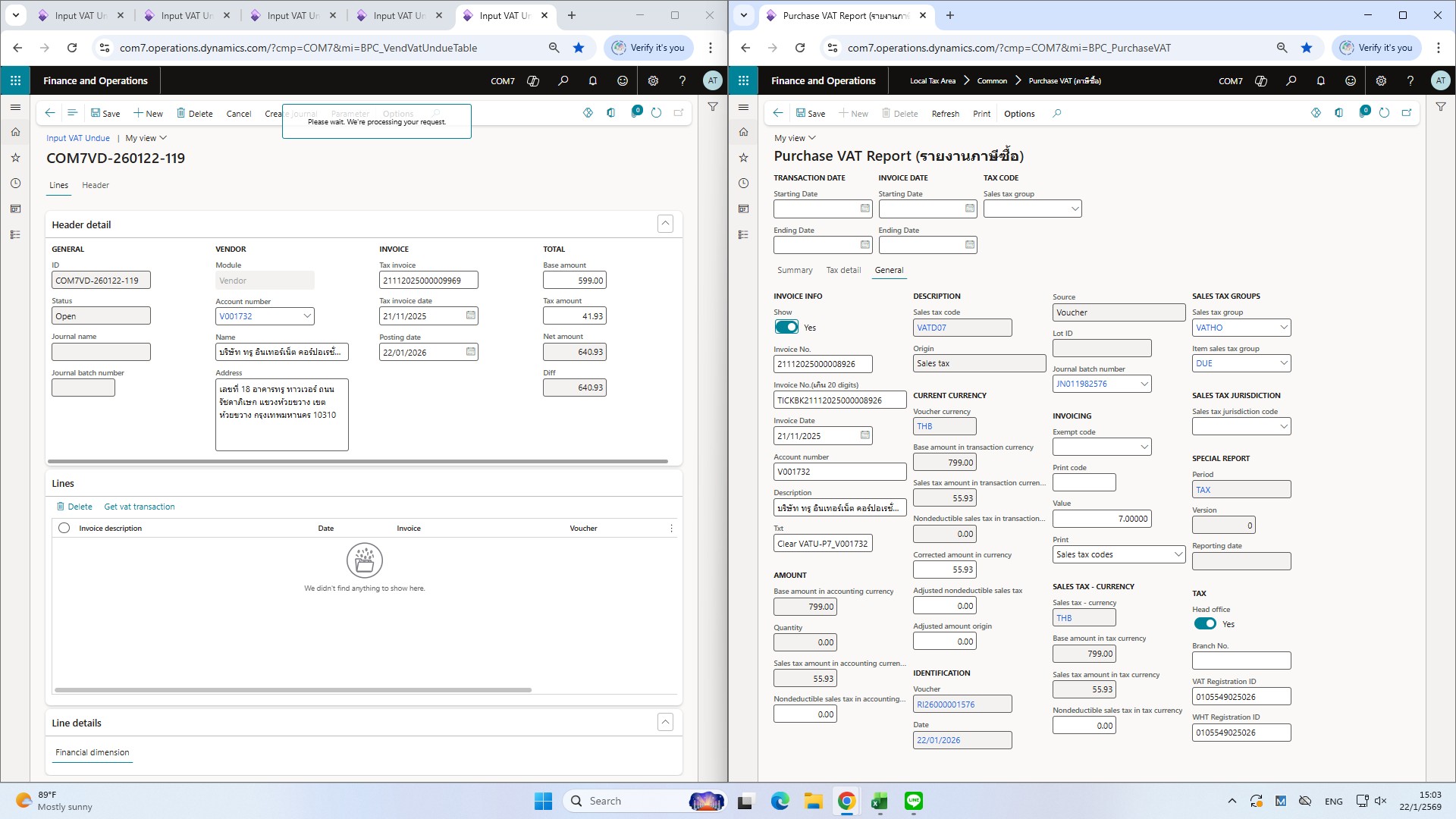This screenshot has height=819, width=1456.
Task: Toggle the Show invoice info switch
Action: [x=786, y=327]
